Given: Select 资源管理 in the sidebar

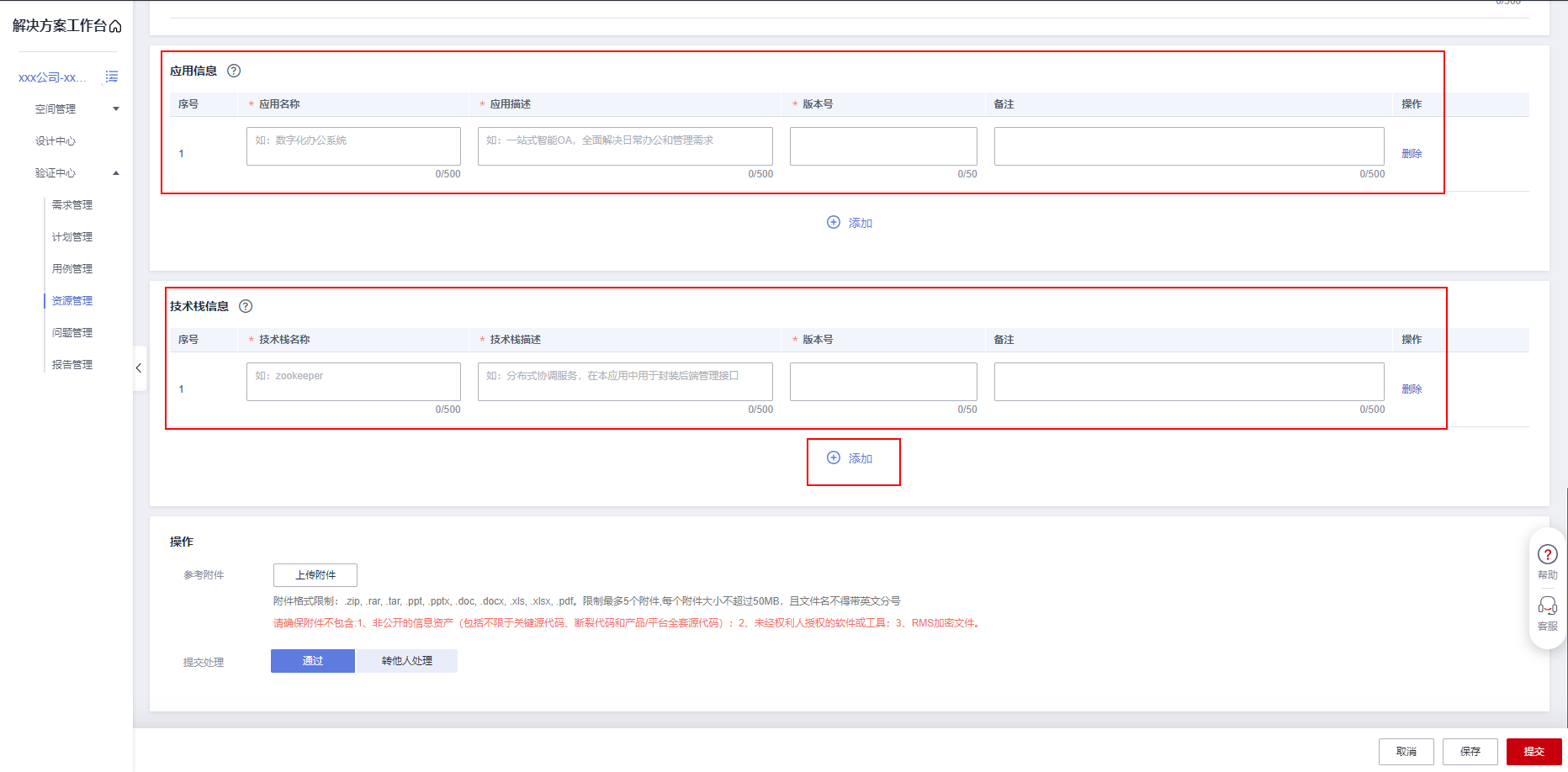Looking at the screenshot, I should click(x=72, y=301).
